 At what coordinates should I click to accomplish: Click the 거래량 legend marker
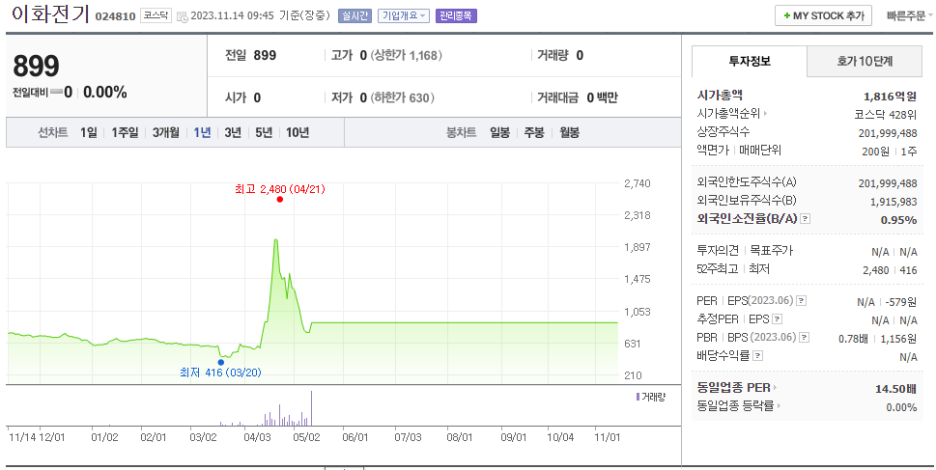point(638,397)
